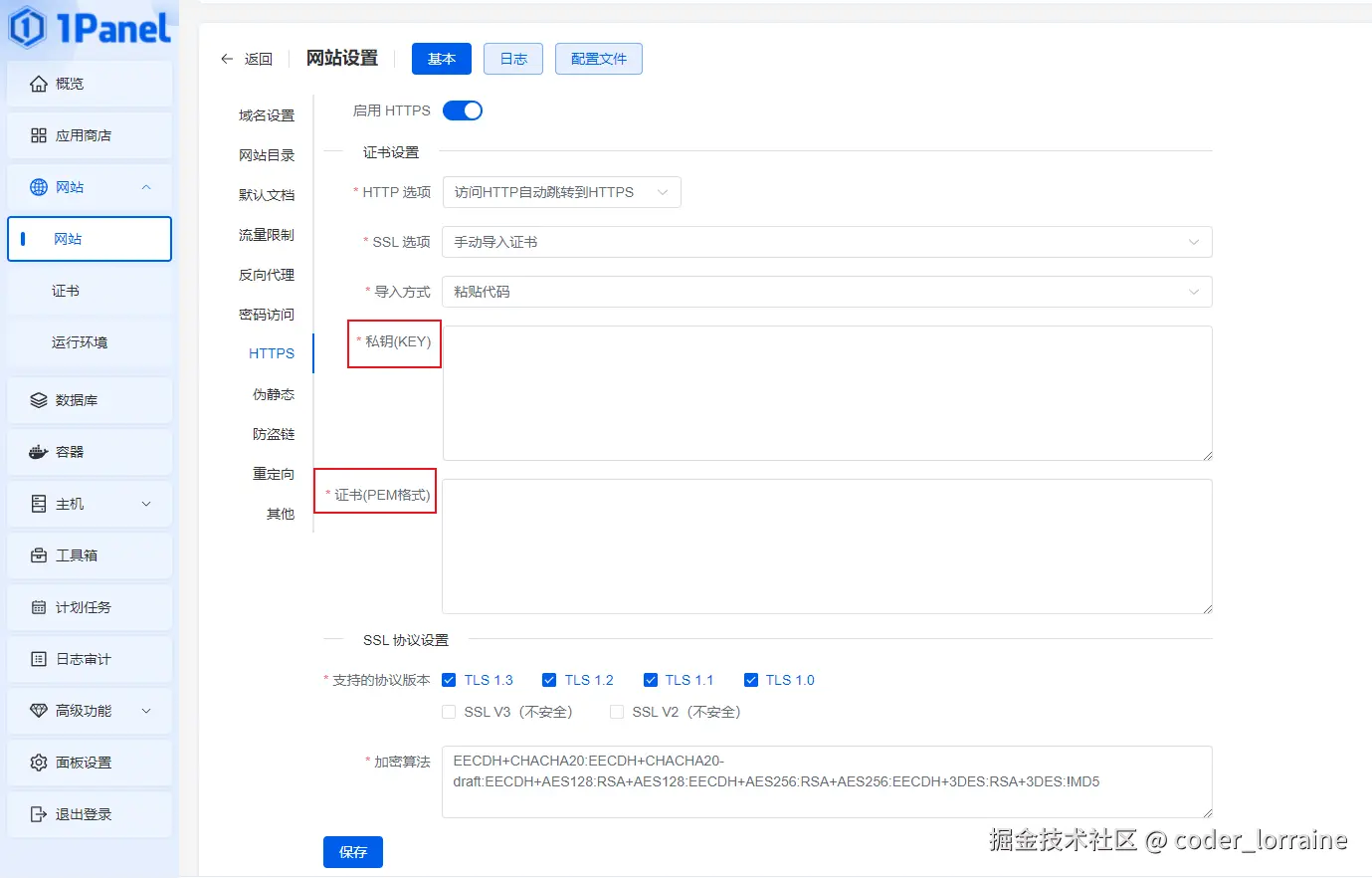
Task: Open 默认文档 in the settings menu
Action: (x=267, y=195)
